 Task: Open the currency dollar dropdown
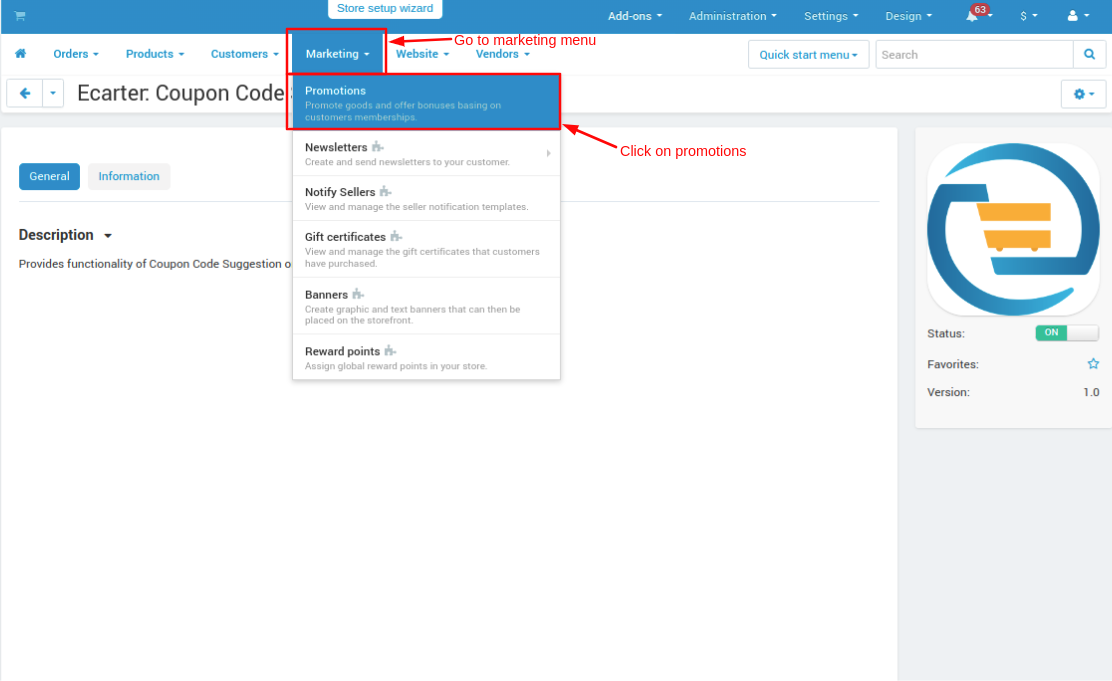pyautogui.click(x=1028, y=16)
